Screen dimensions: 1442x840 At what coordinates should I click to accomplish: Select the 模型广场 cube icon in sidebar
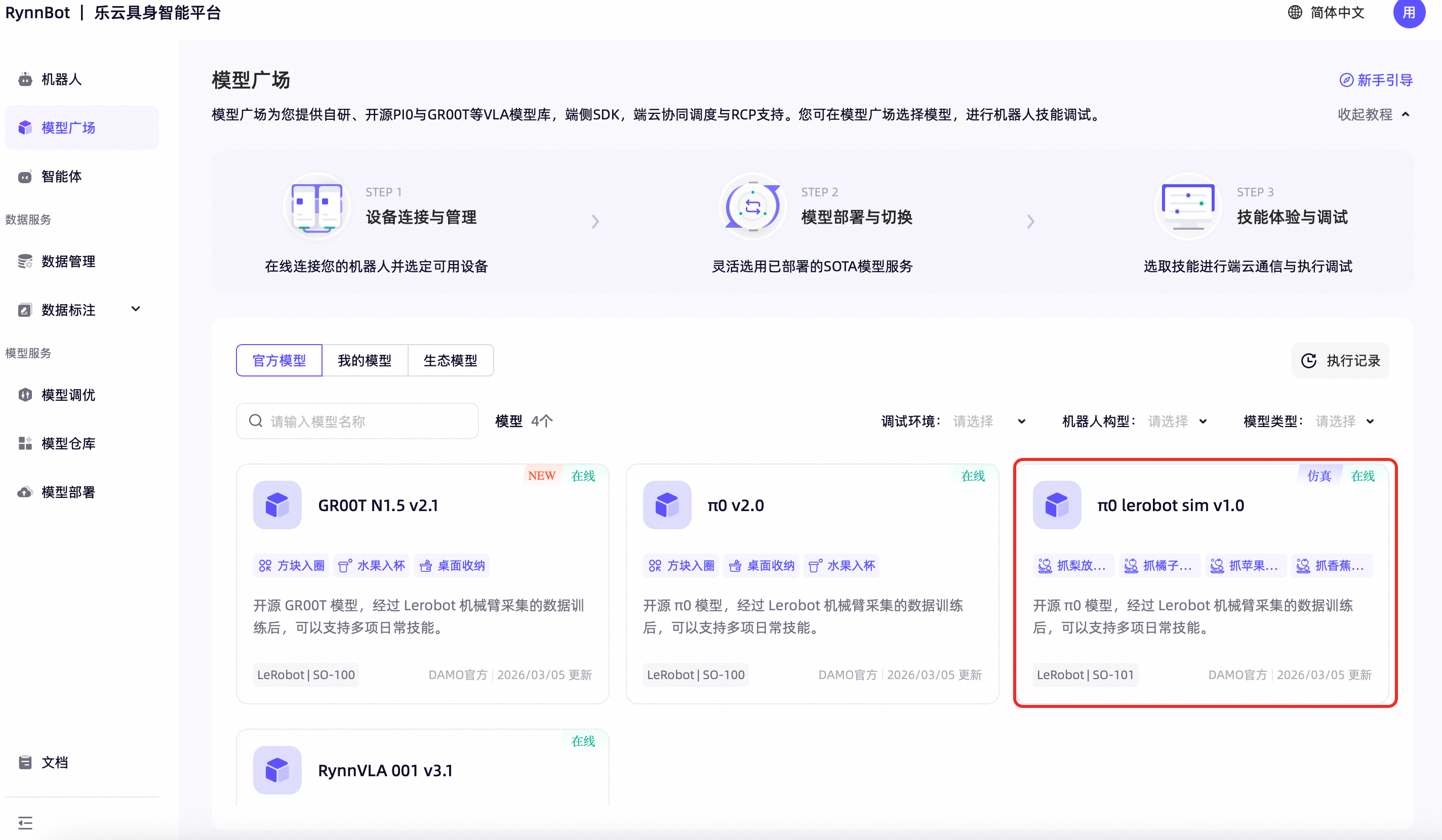[25, 127]
